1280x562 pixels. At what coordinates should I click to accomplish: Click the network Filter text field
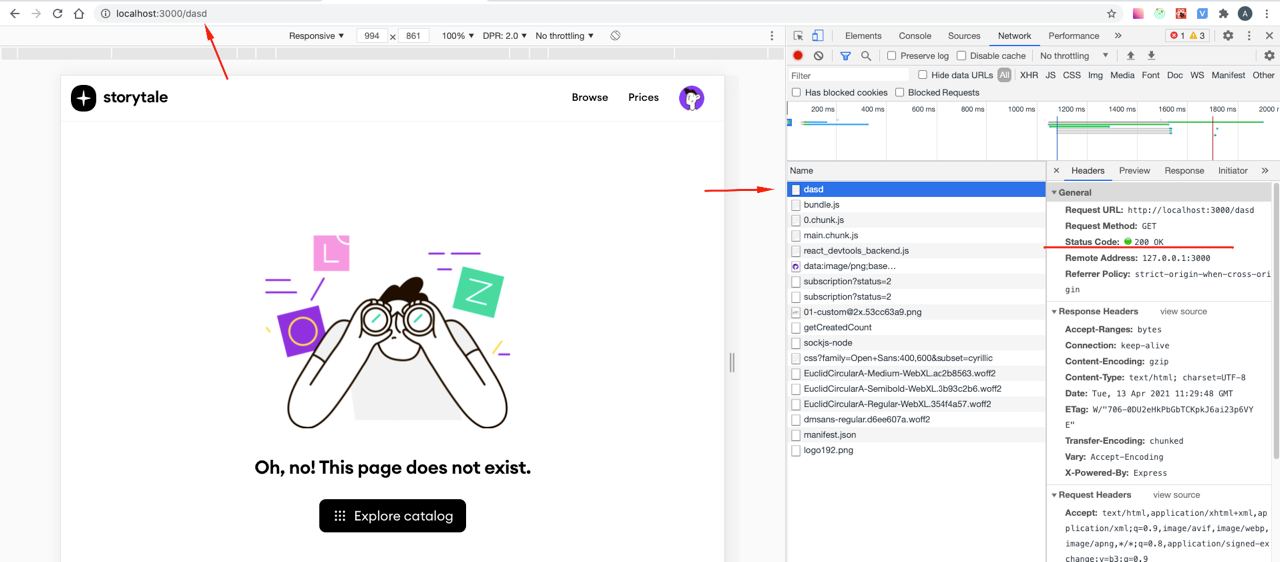click(x=850, y=75)
